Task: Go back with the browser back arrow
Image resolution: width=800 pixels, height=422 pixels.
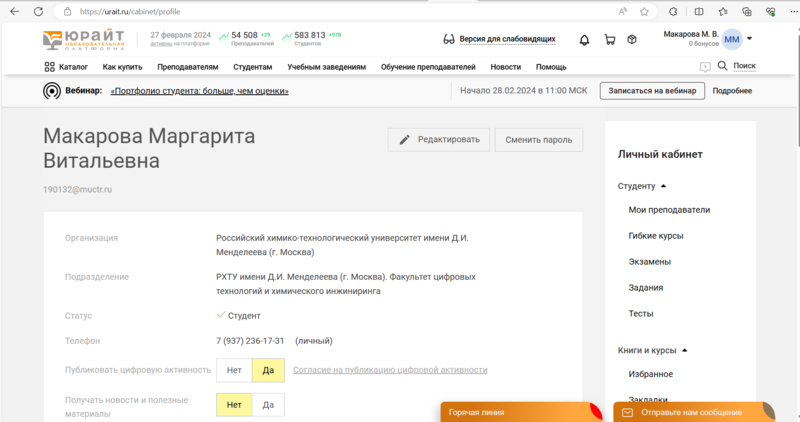Action: tap(14, 11)
